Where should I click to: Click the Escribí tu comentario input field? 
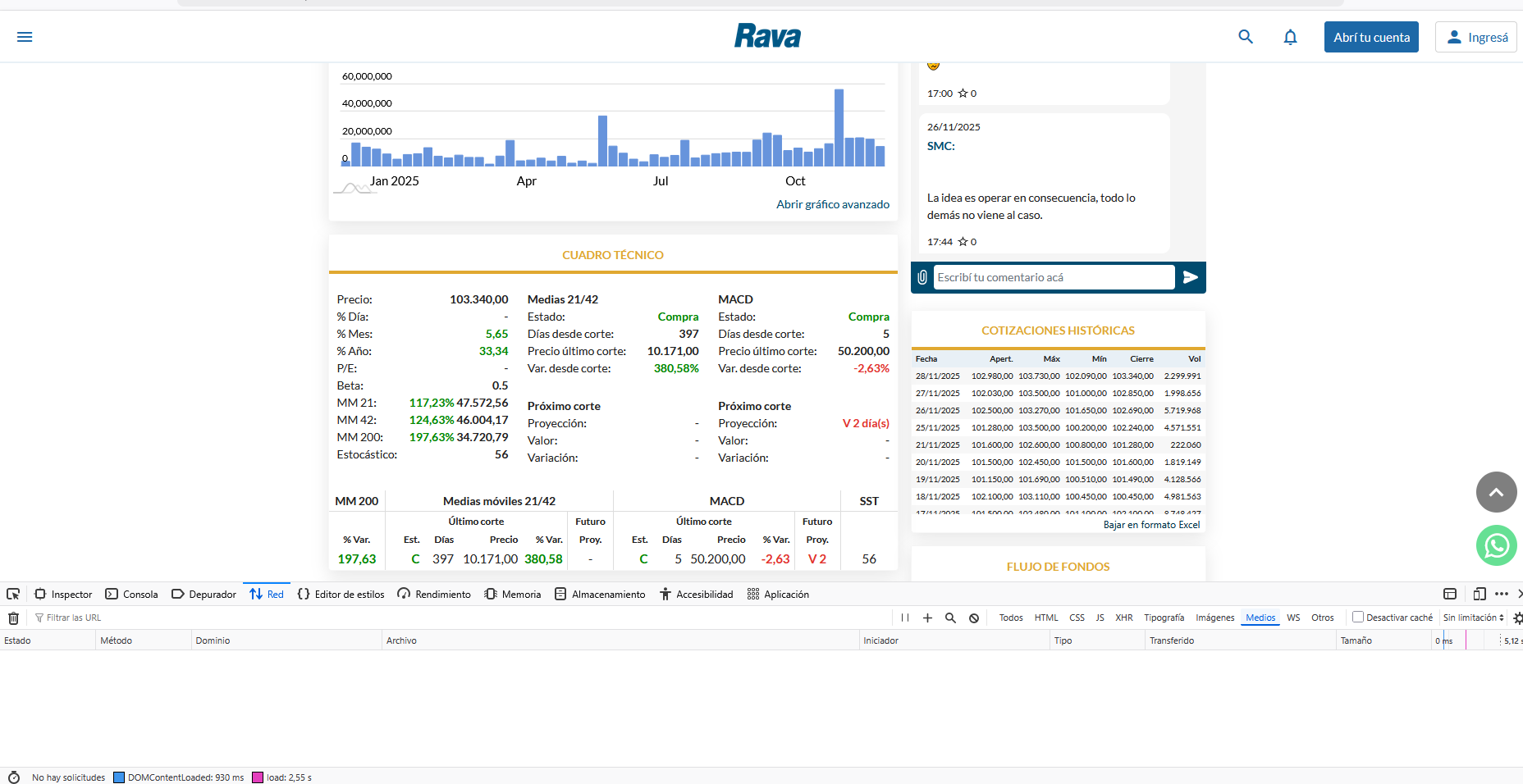point(1054,277)
